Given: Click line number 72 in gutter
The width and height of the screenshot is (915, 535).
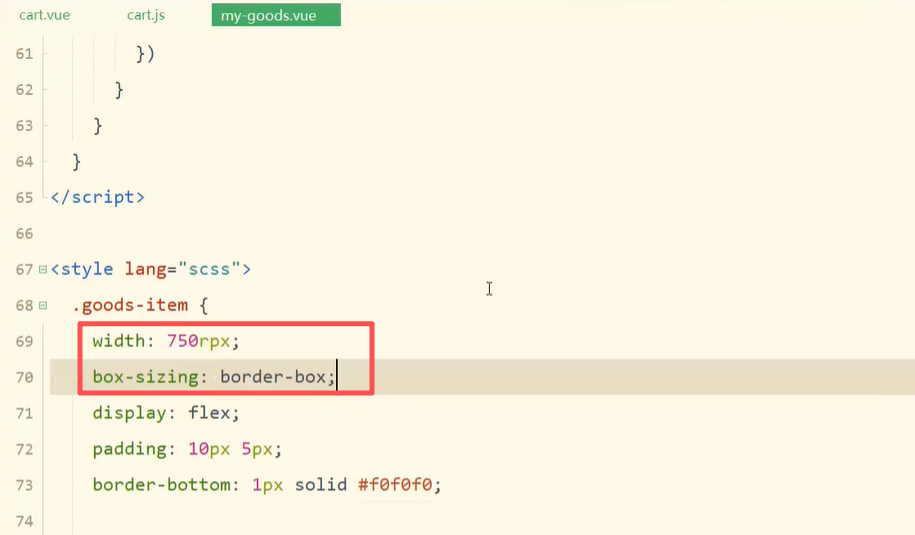Looking at the screenshot, I should point(25,449).
